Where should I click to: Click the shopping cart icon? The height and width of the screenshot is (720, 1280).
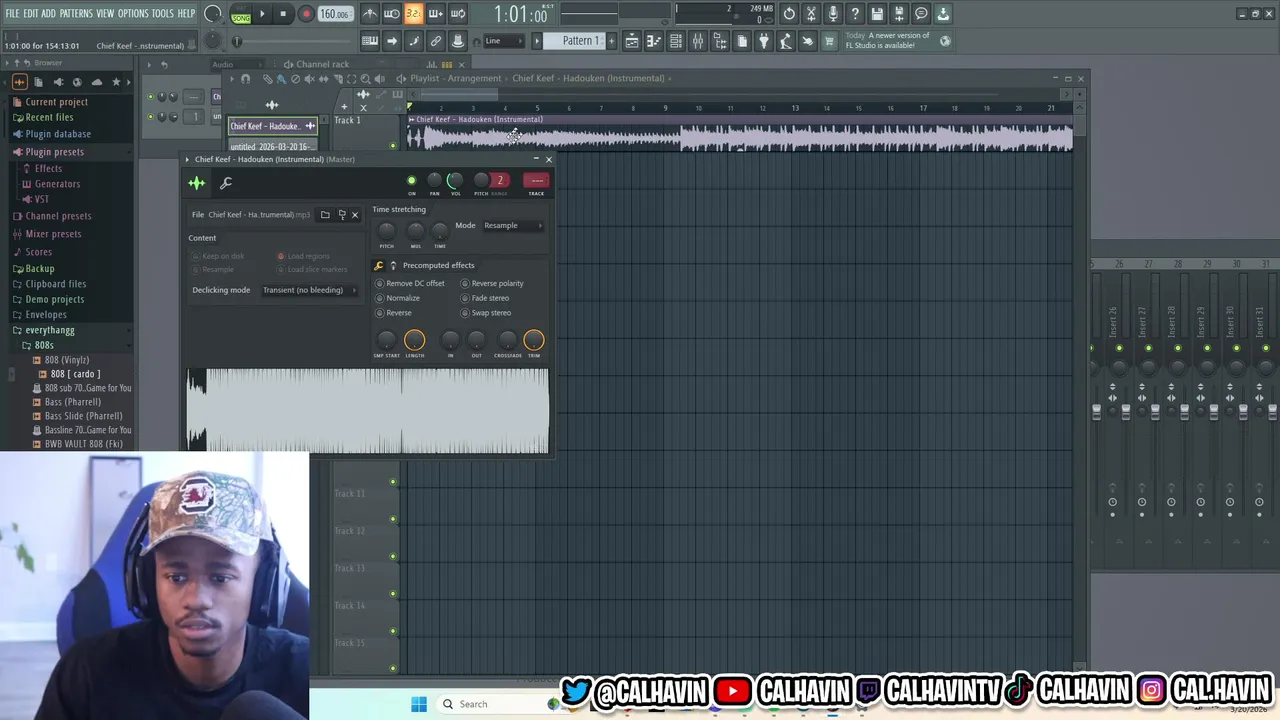click(x=829, y=41)
